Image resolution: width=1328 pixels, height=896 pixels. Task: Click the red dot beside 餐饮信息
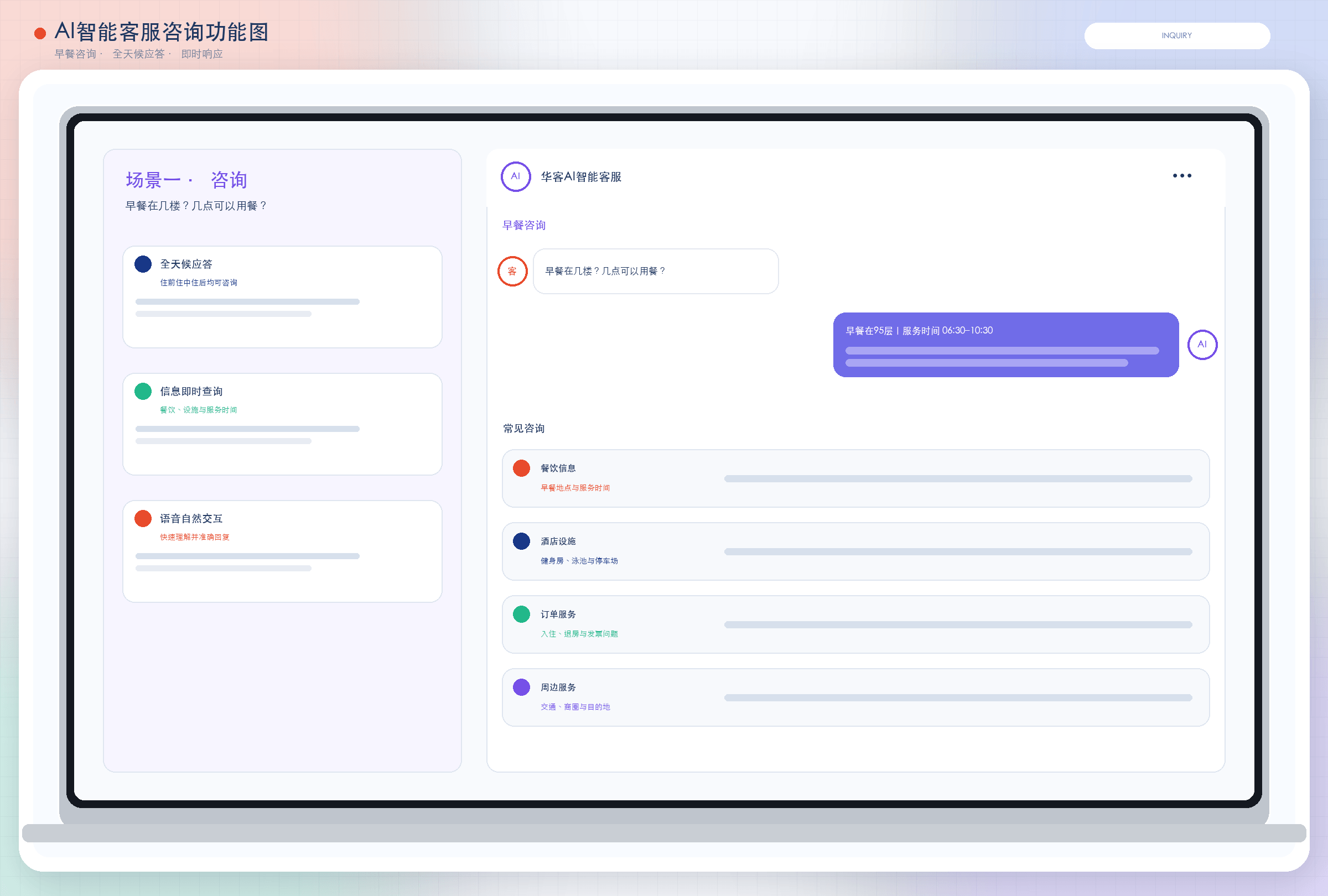(x=521, y=468)
